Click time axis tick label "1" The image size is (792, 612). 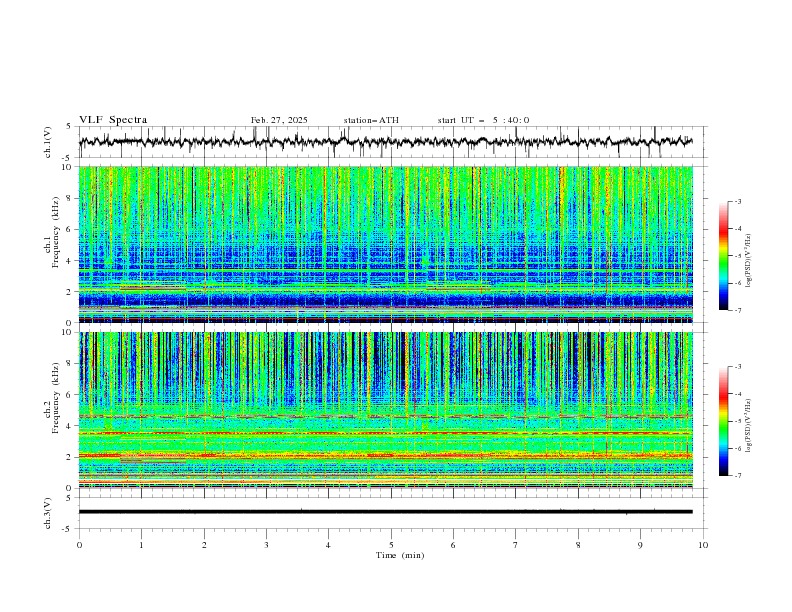coord(141,545)
